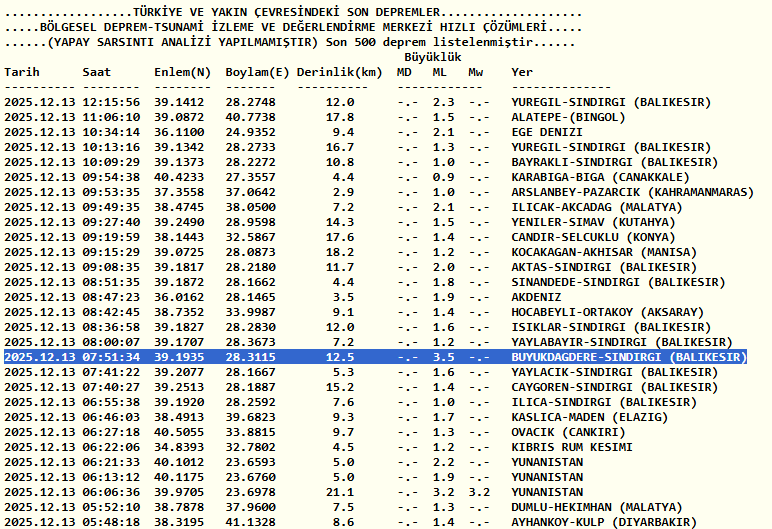
Task: Select the AKDENIZ location entry
Action: coord(536,298)
